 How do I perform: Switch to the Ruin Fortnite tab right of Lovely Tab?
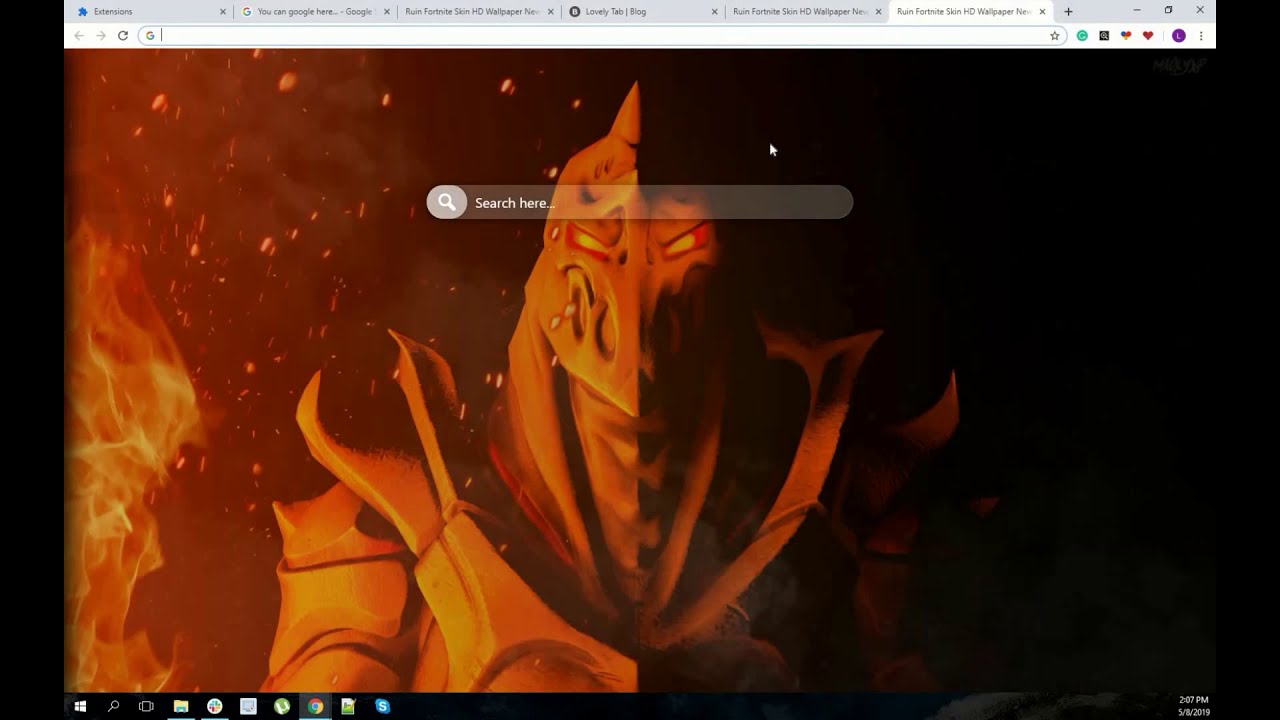pyautogui.click(x=808, y=12)
